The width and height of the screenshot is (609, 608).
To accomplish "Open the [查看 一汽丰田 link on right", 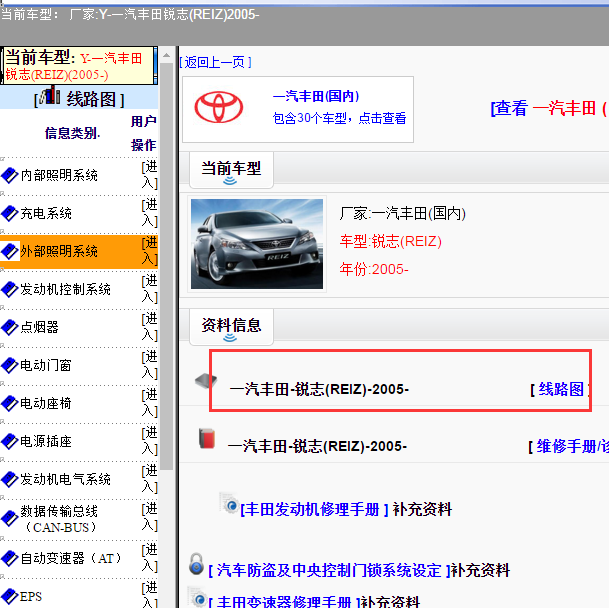I will click(550, 108).
